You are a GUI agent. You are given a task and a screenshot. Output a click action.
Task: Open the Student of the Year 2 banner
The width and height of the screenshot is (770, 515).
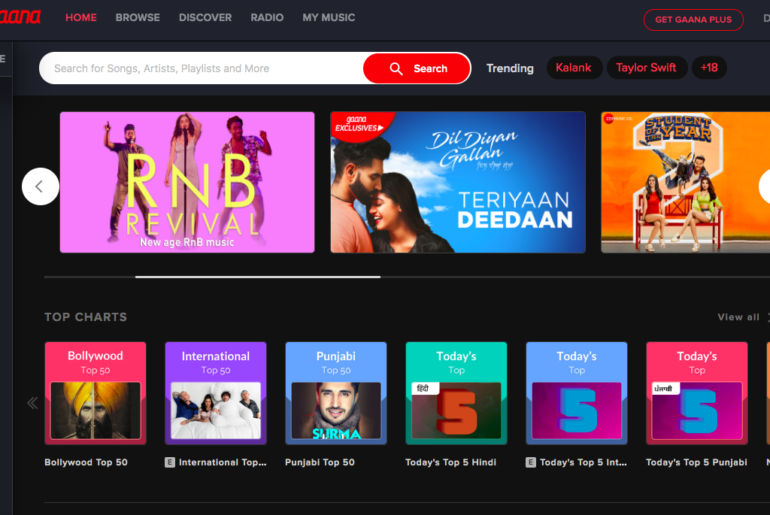pos(686,182)
